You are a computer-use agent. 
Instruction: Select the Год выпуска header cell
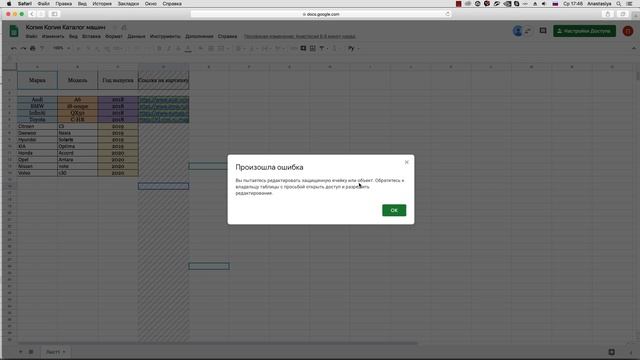118,80
